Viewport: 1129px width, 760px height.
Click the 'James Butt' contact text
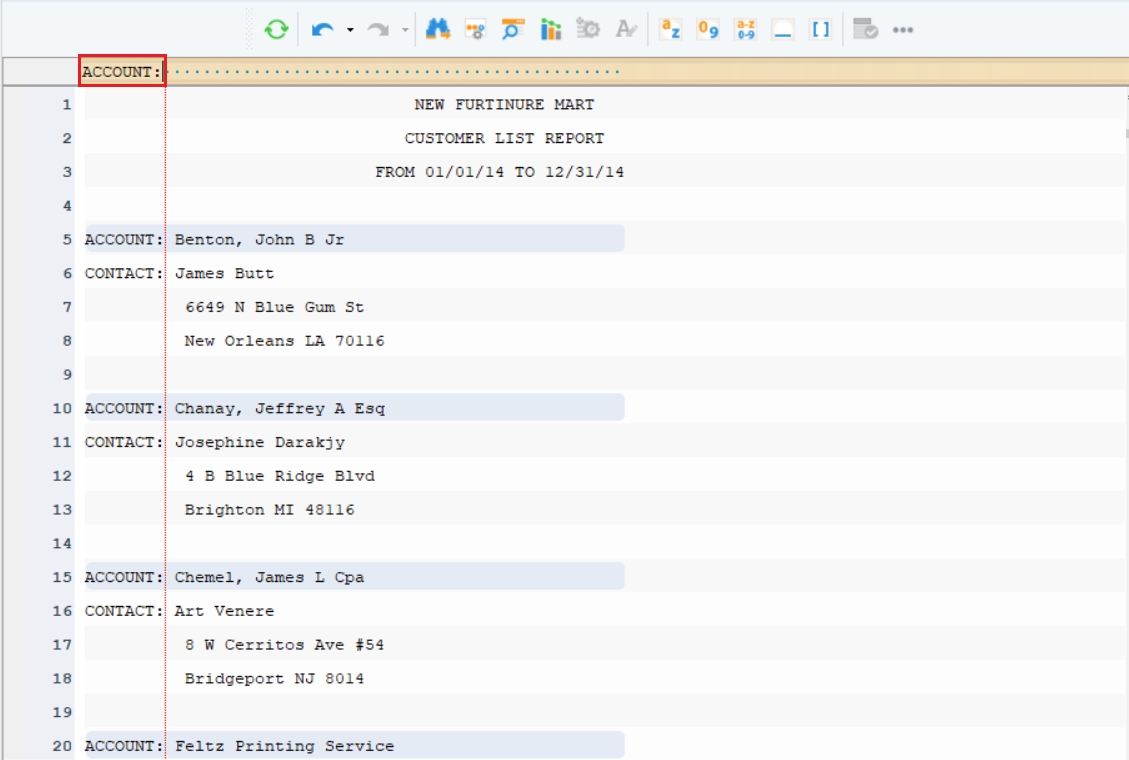tap(224, 273)
